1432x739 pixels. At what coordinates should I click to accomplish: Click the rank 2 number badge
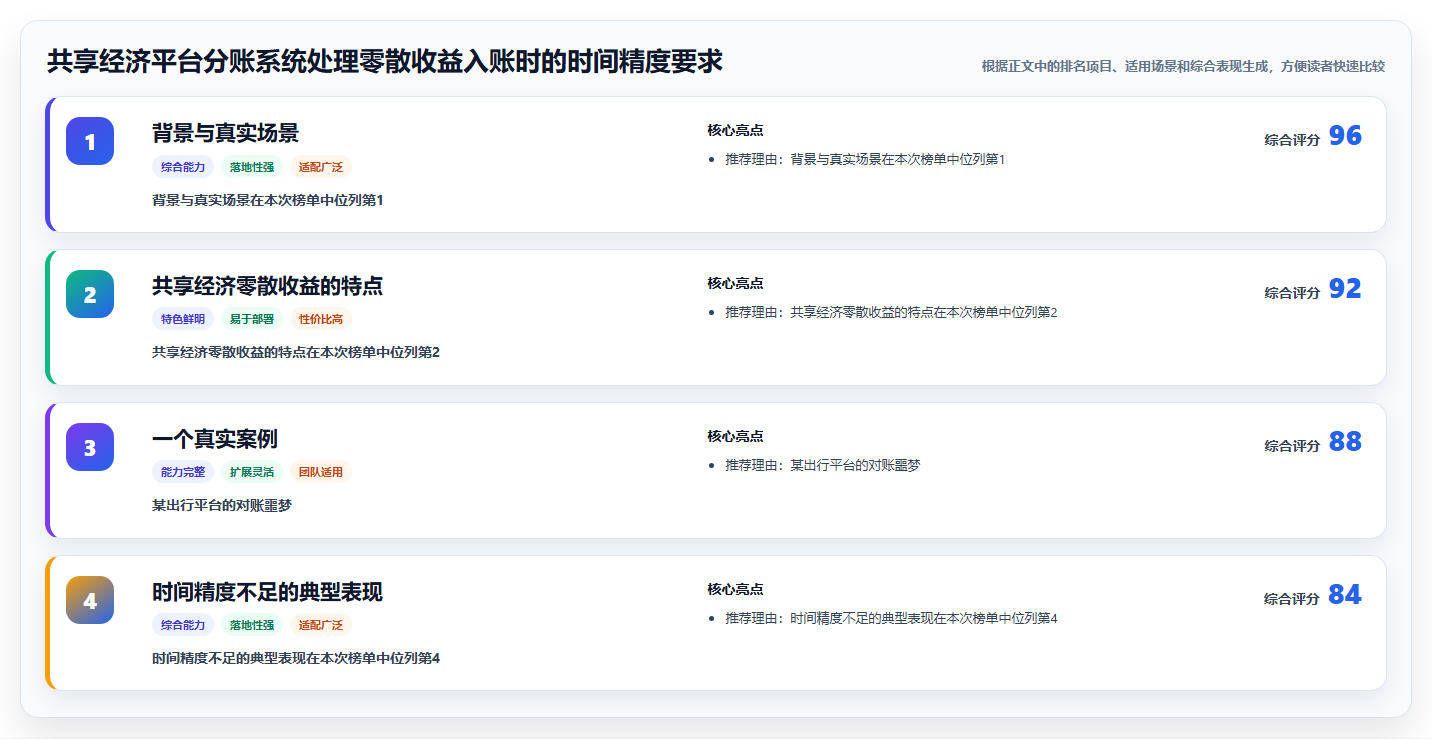click(x=90, y=294)
